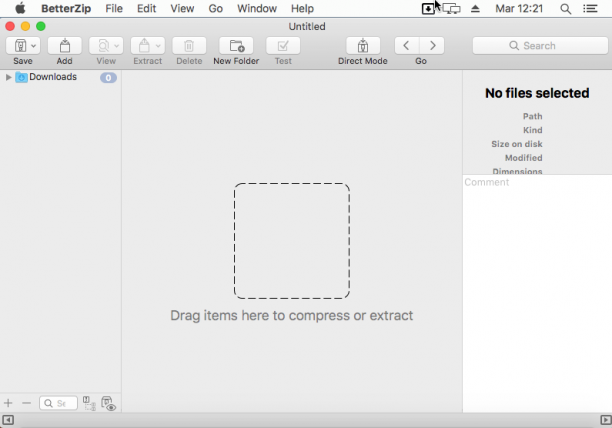Click the toolbar Search field

tap(540, 46)
